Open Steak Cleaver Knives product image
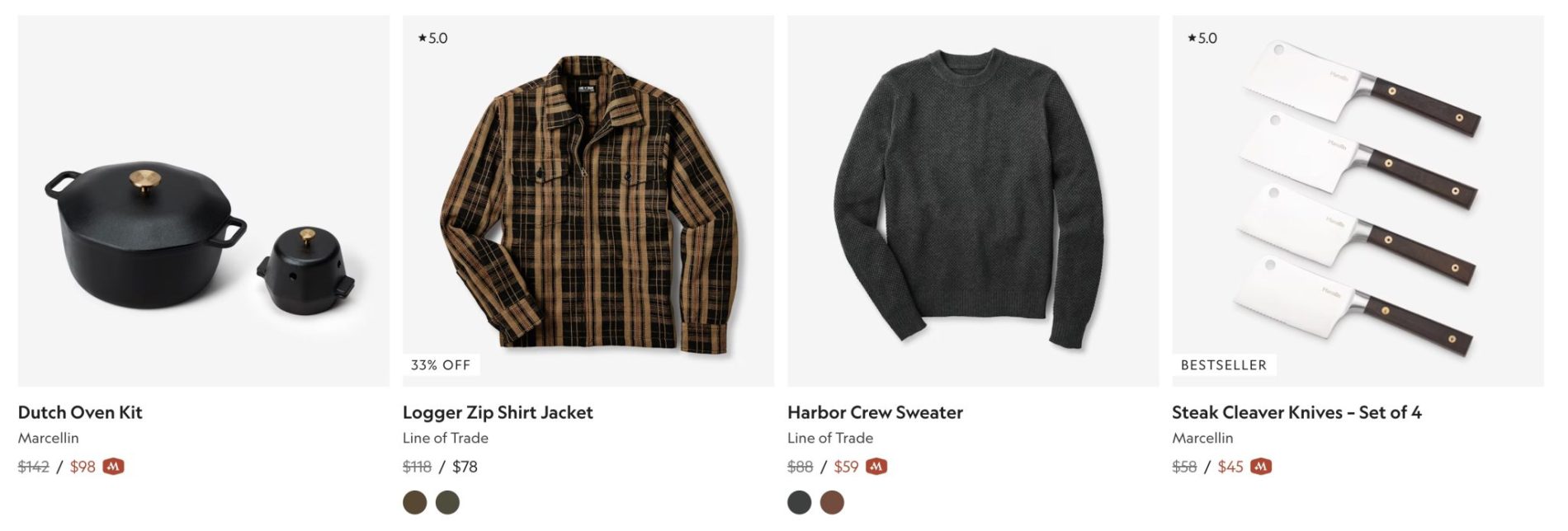 pyautogui.click(x=1358, y=200)
